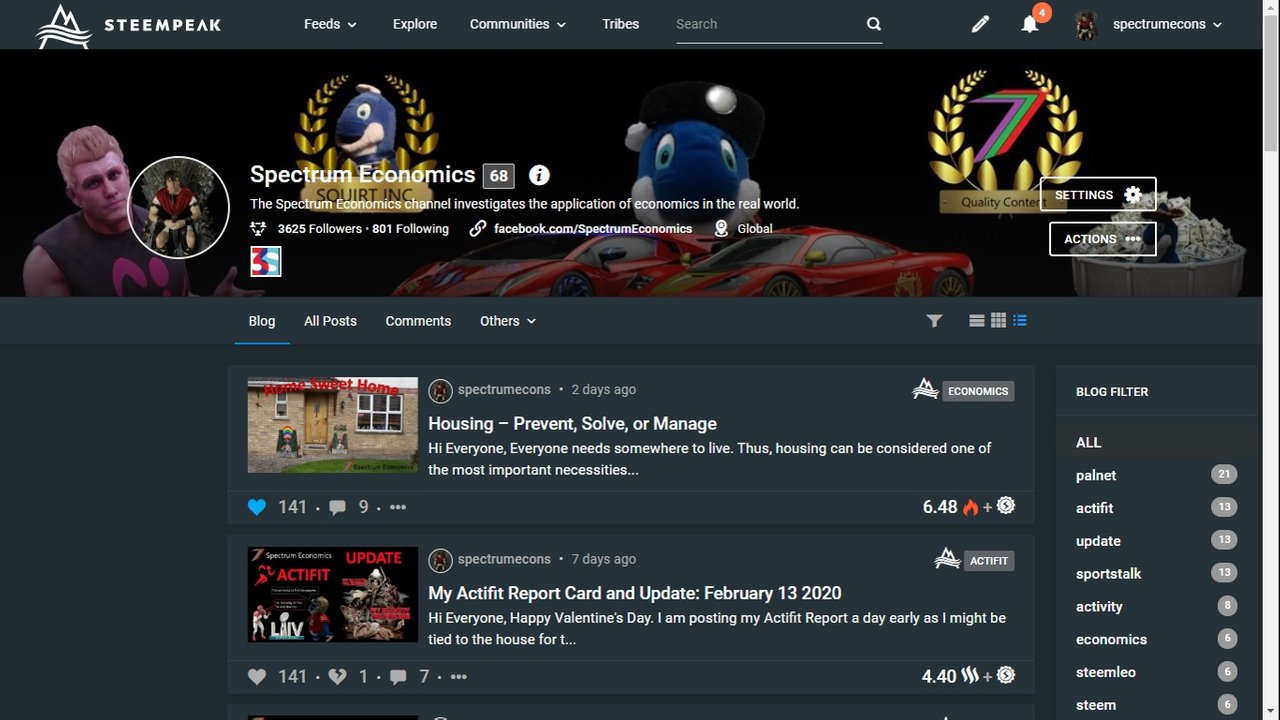Screen dimensions: 1280x720
Task: Click author avatar on the Actifit post
Action: point(440,561)
